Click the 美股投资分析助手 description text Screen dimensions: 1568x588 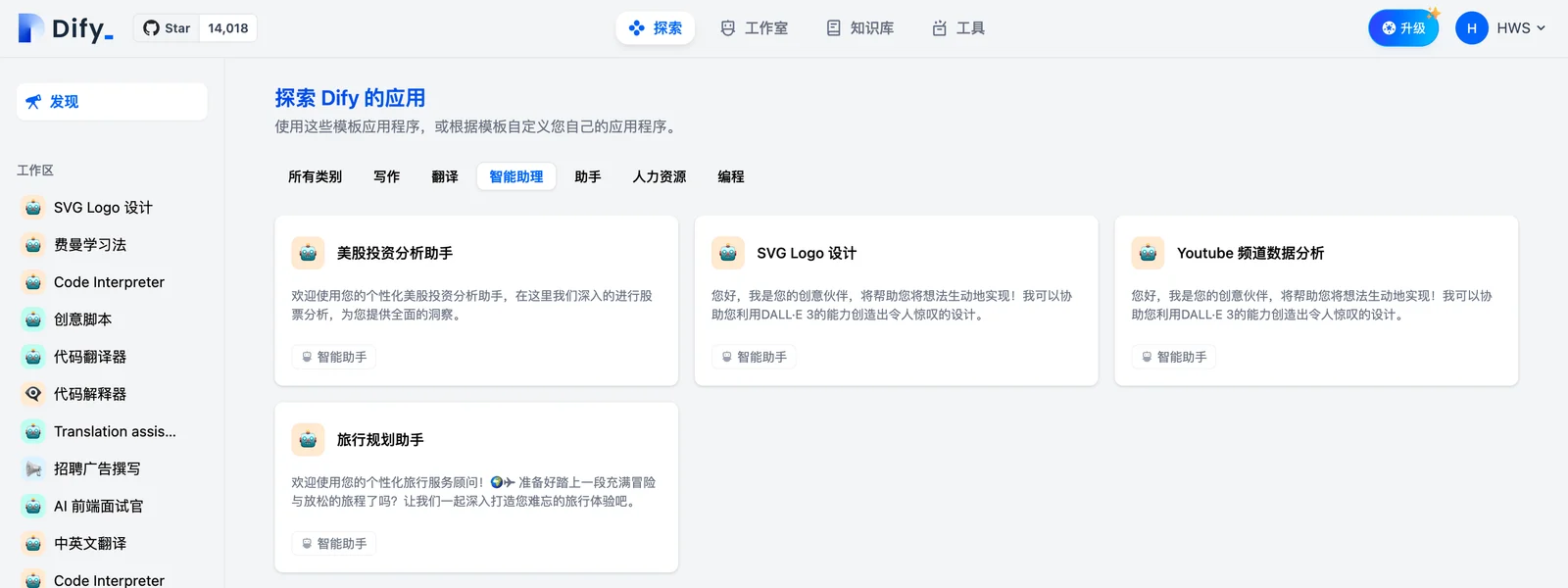(x=472, y=305)
